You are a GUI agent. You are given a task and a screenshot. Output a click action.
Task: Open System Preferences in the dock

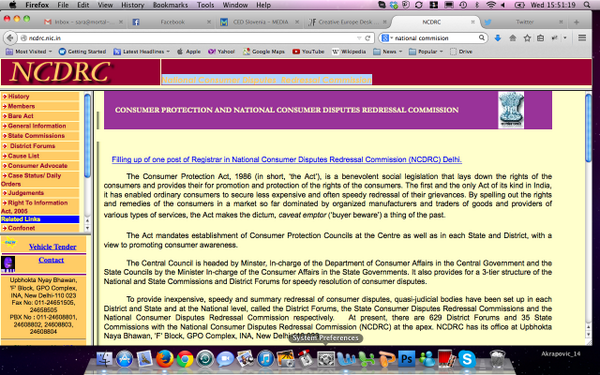[x=326, y=359]
